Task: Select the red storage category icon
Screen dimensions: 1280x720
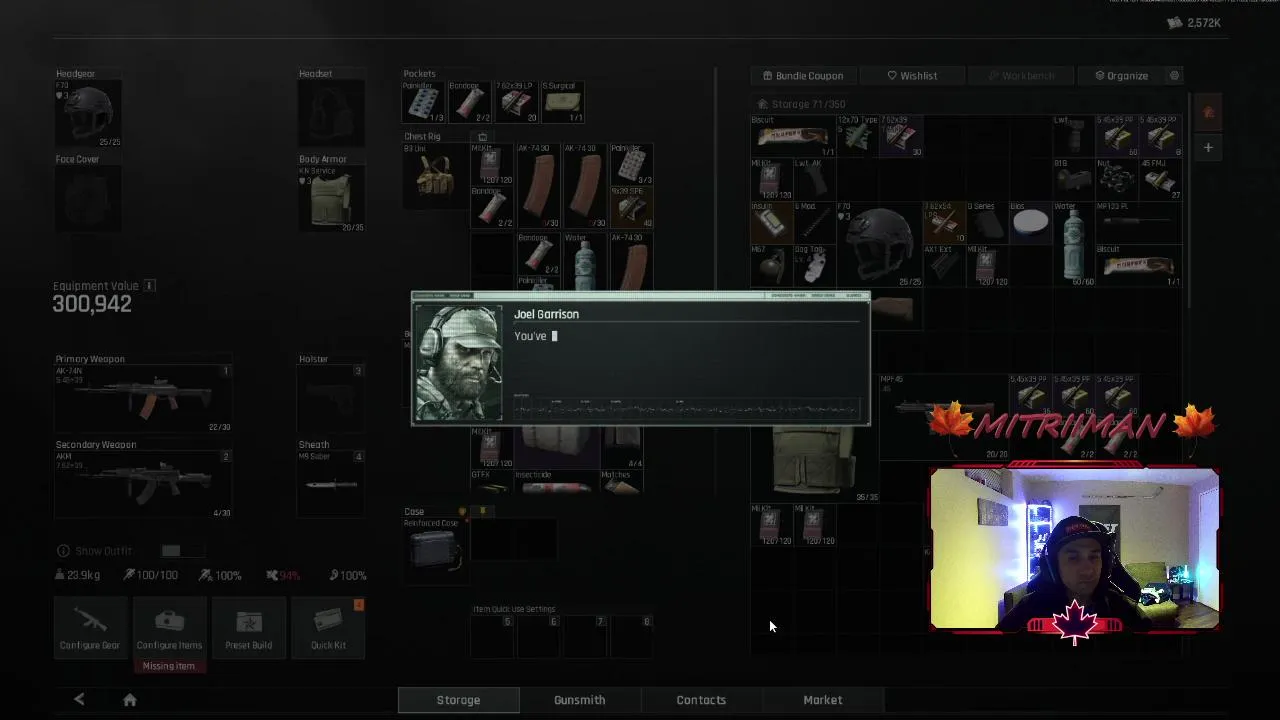Action: (x=1208, y=113)
